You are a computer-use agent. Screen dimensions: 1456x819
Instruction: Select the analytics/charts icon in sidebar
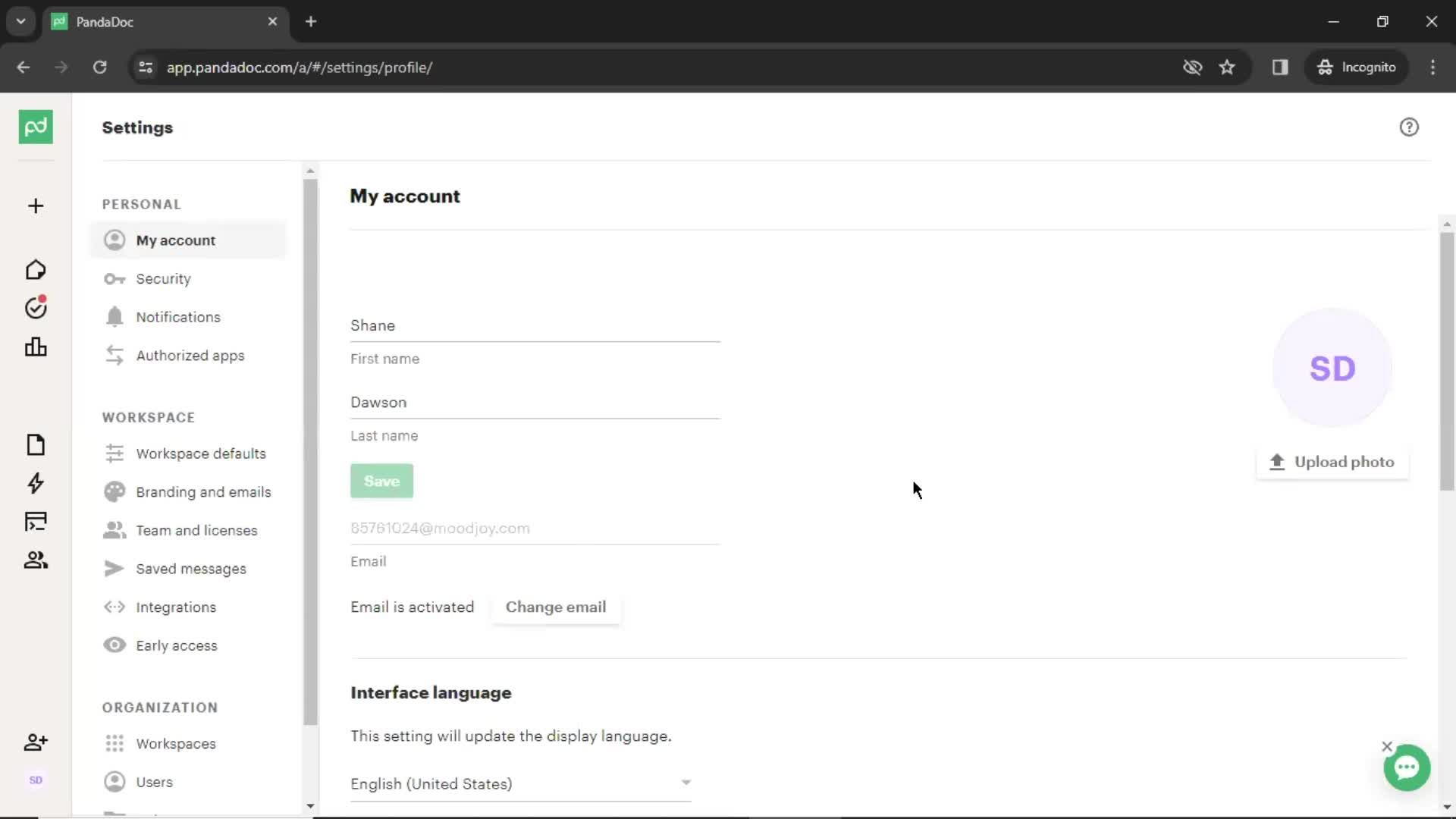point(35,346)
